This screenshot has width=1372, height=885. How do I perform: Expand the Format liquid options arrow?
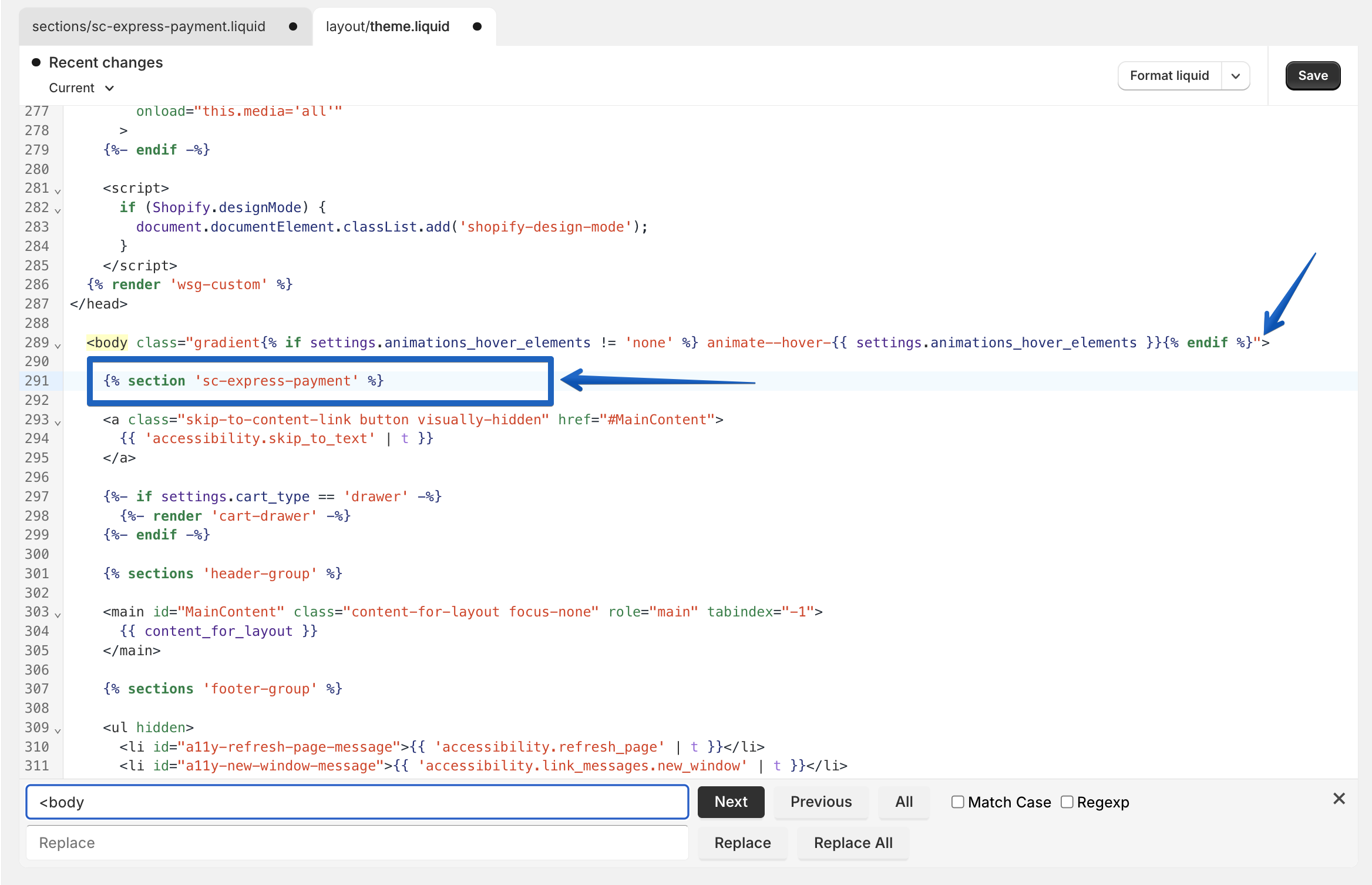(1236, 76)
